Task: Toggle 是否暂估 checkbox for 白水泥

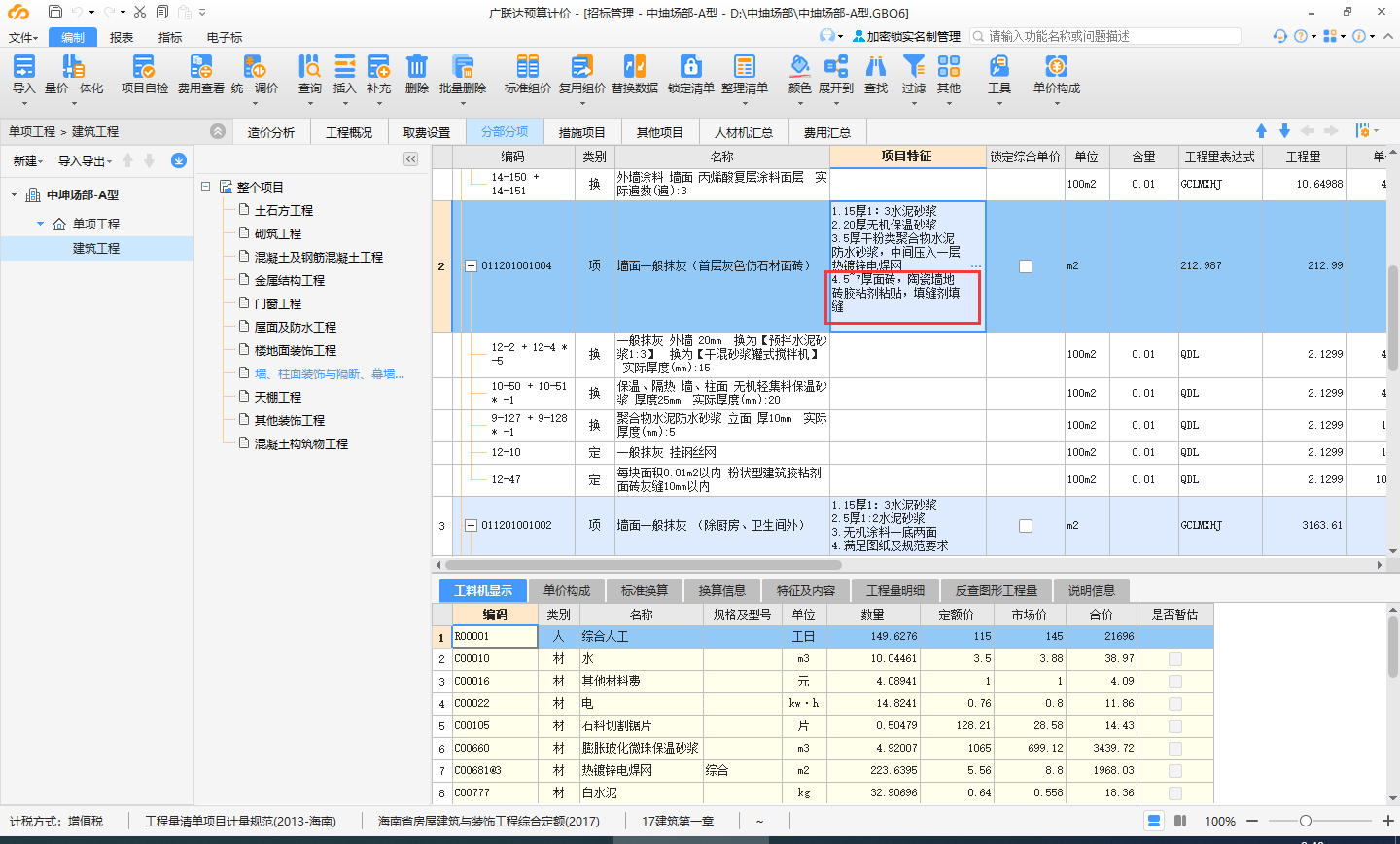Action: pos(1174,793)
